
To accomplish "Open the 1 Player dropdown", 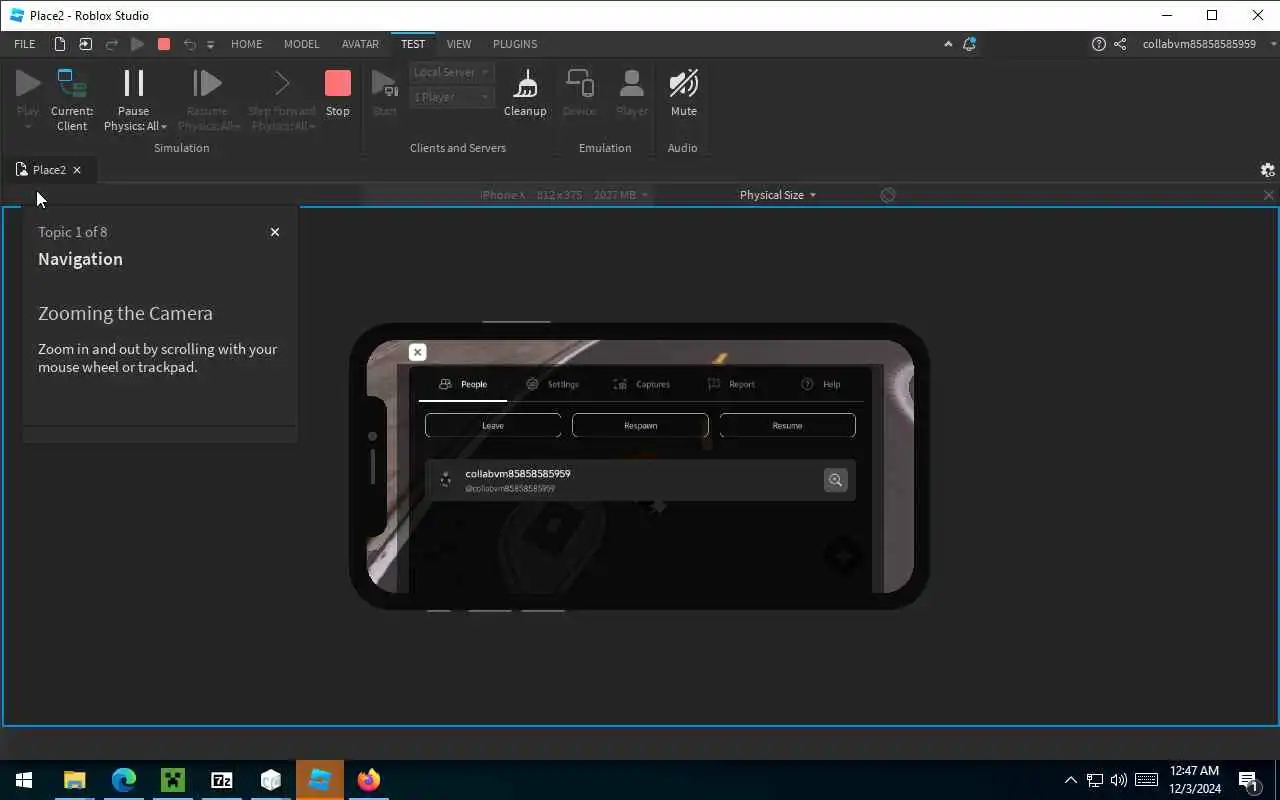I will [x=451, y=97].
